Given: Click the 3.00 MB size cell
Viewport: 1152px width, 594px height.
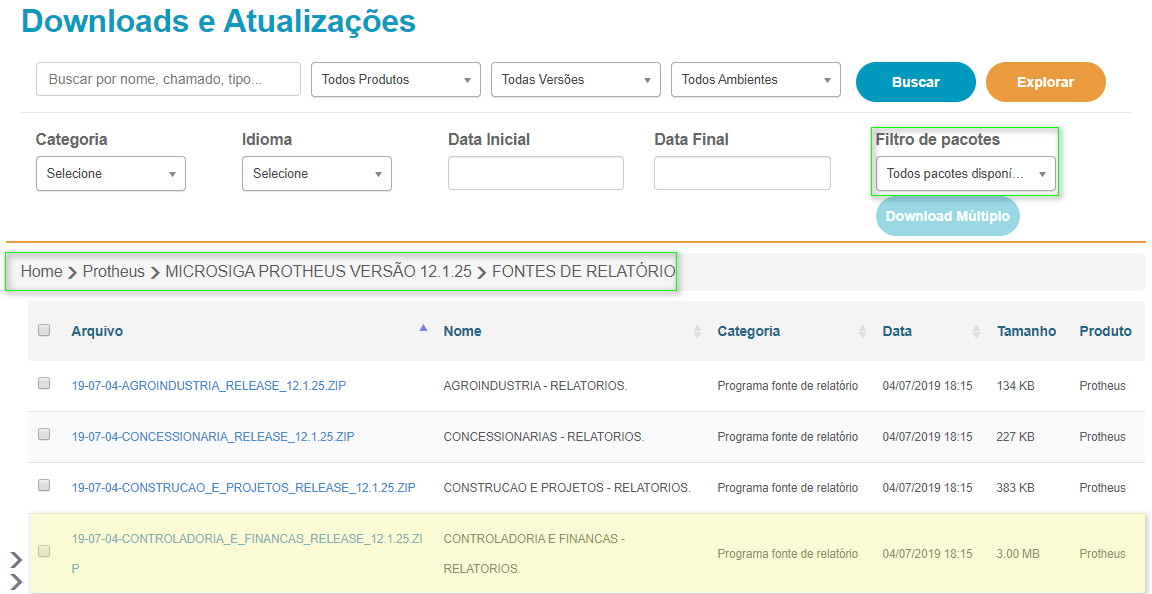Looking at the screenshot, I should pos(1018,554).
